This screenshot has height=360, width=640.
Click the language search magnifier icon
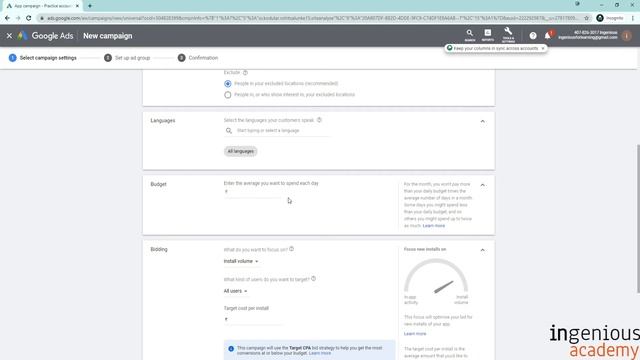(x=229, y=131)
